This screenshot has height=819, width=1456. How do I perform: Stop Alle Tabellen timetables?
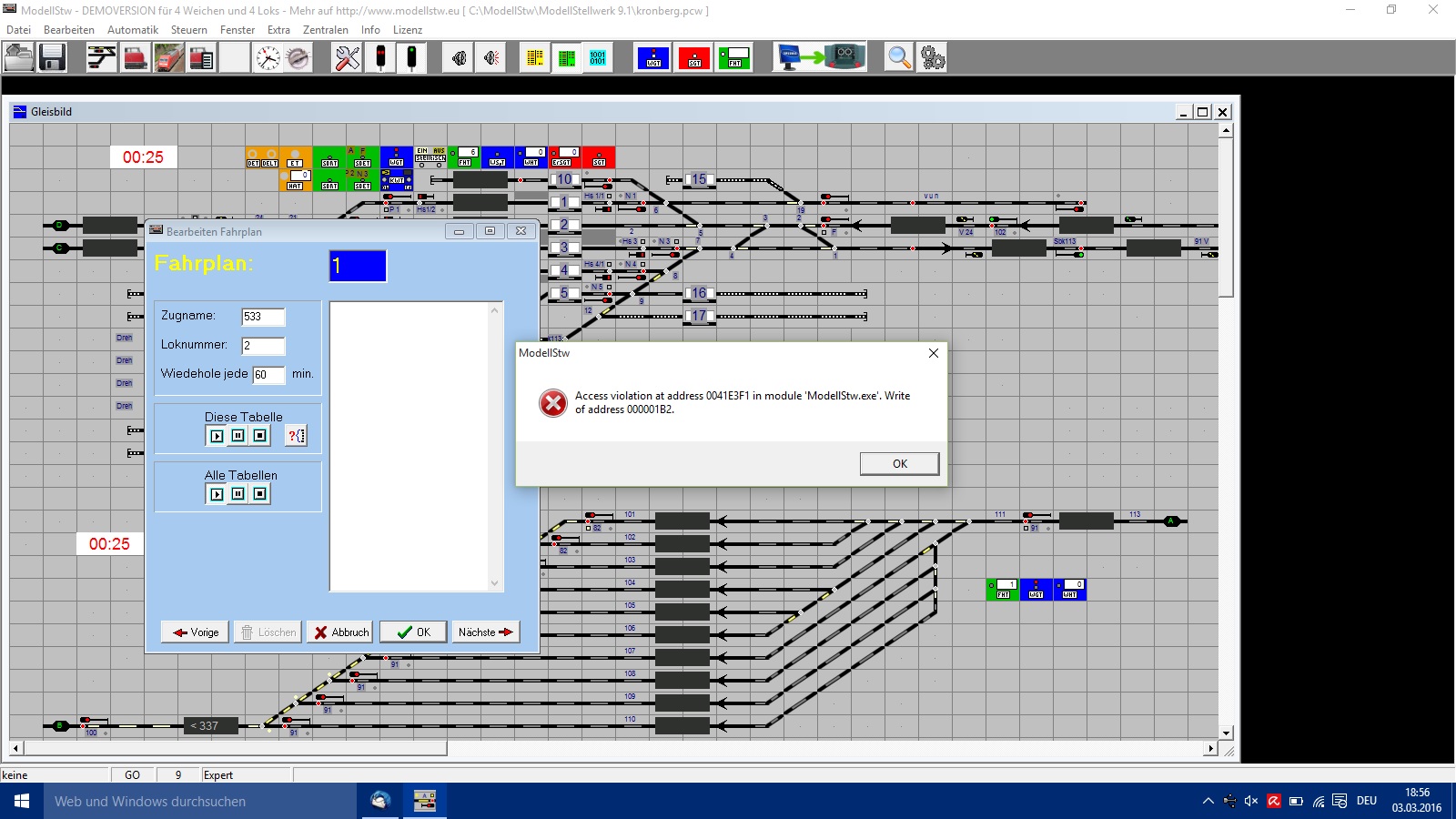[260, 494]
